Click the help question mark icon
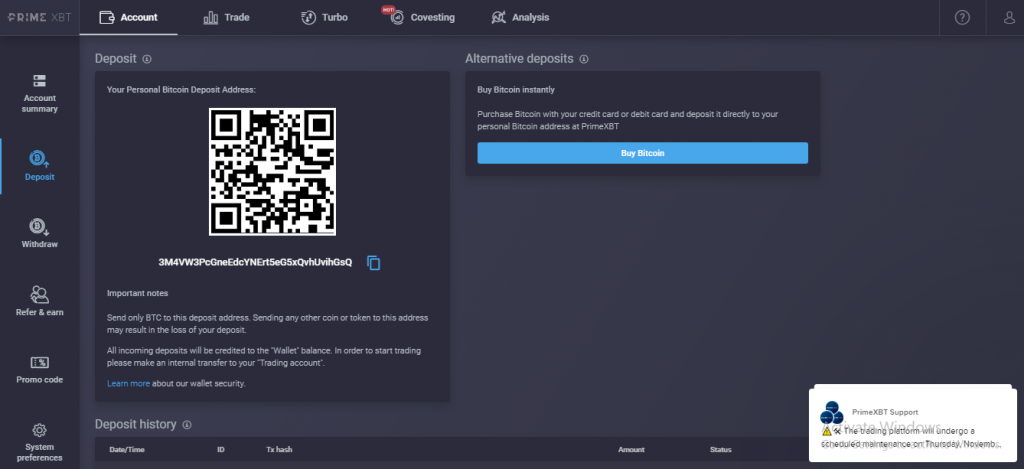The height and width of the screenshot is (469, 1024). coord(962,18)
